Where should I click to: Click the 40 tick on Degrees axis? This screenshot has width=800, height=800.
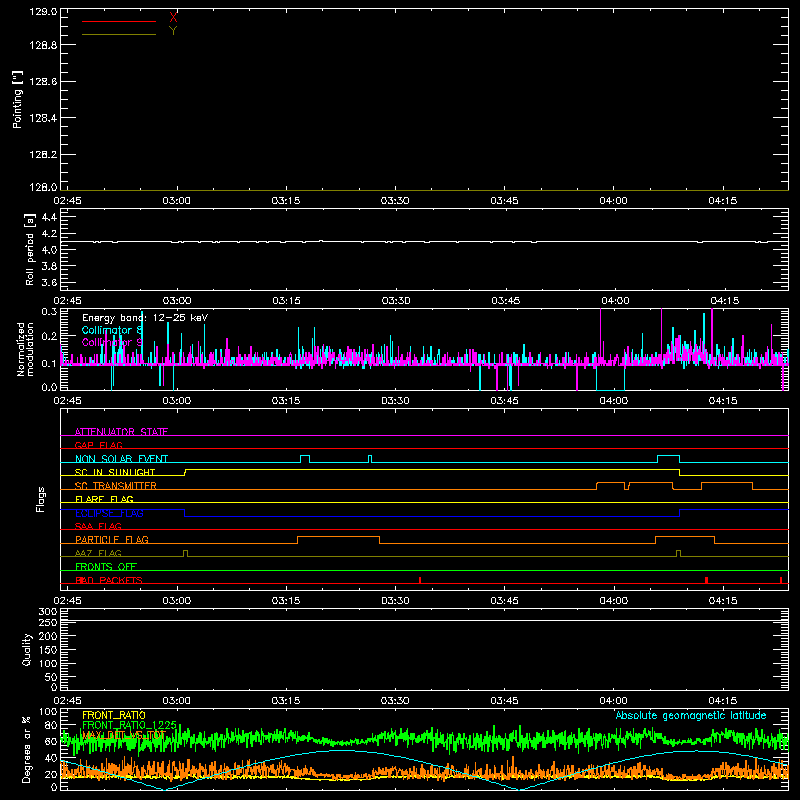coord(51,758)
